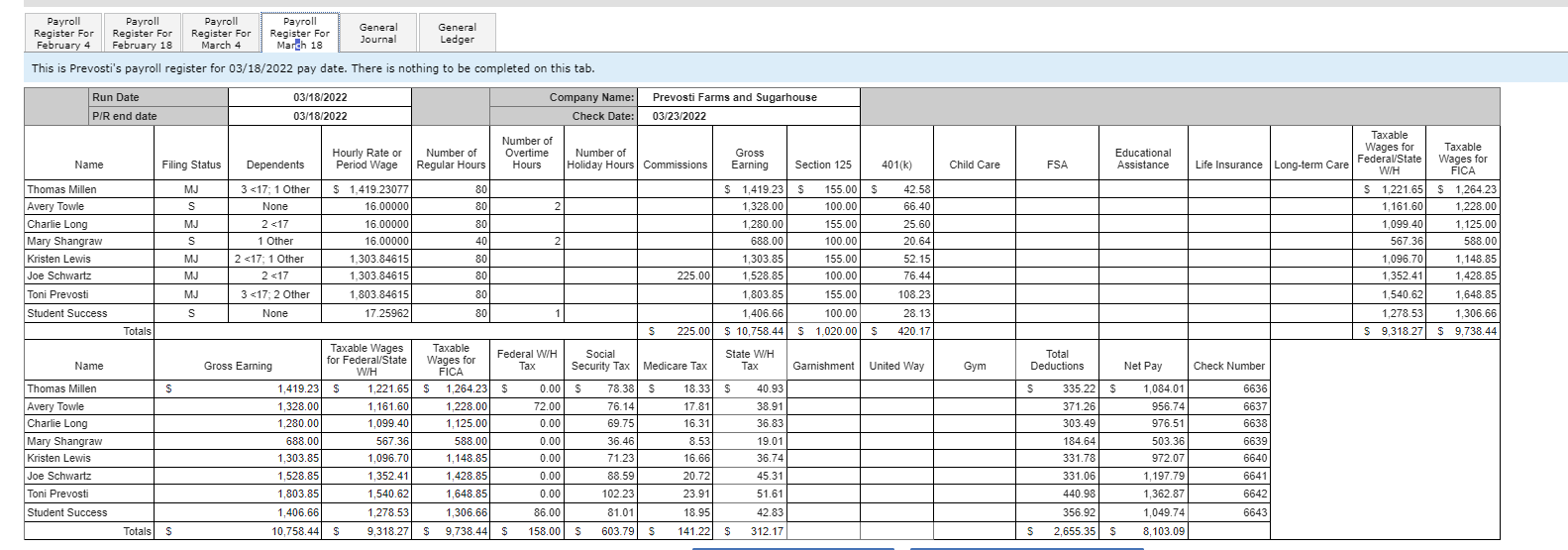Click gross earning total 10,758.44 in upper table
Screen dimensions: 1568x550
(x=759, y=331)
